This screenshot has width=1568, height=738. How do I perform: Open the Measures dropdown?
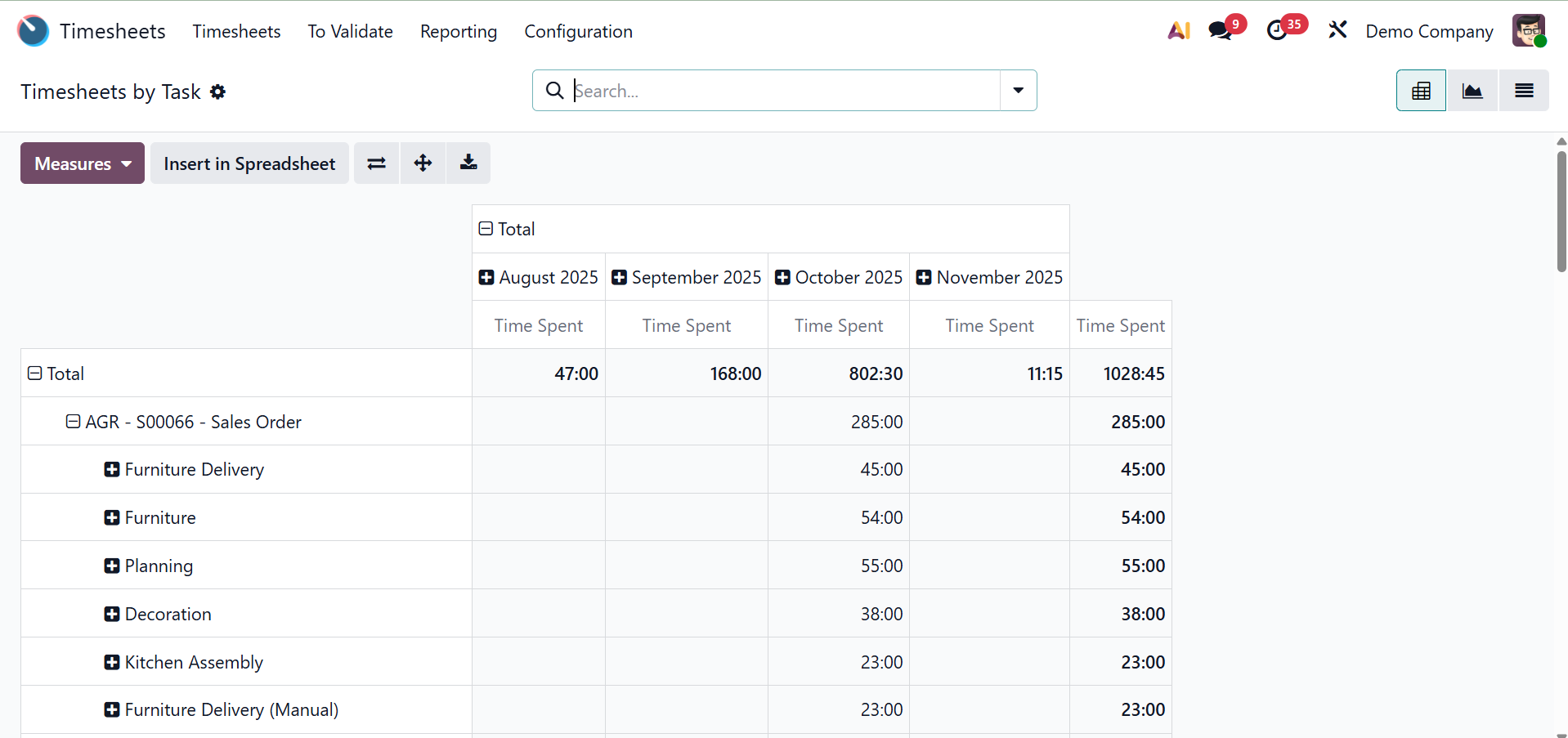(x=83, y=163)
